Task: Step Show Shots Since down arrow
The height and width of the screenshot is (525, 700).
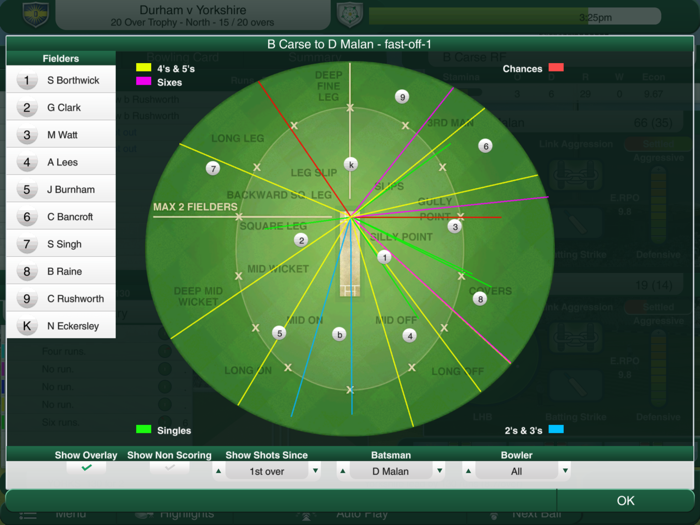Action: pyautogui.click(x=315, y=471)
